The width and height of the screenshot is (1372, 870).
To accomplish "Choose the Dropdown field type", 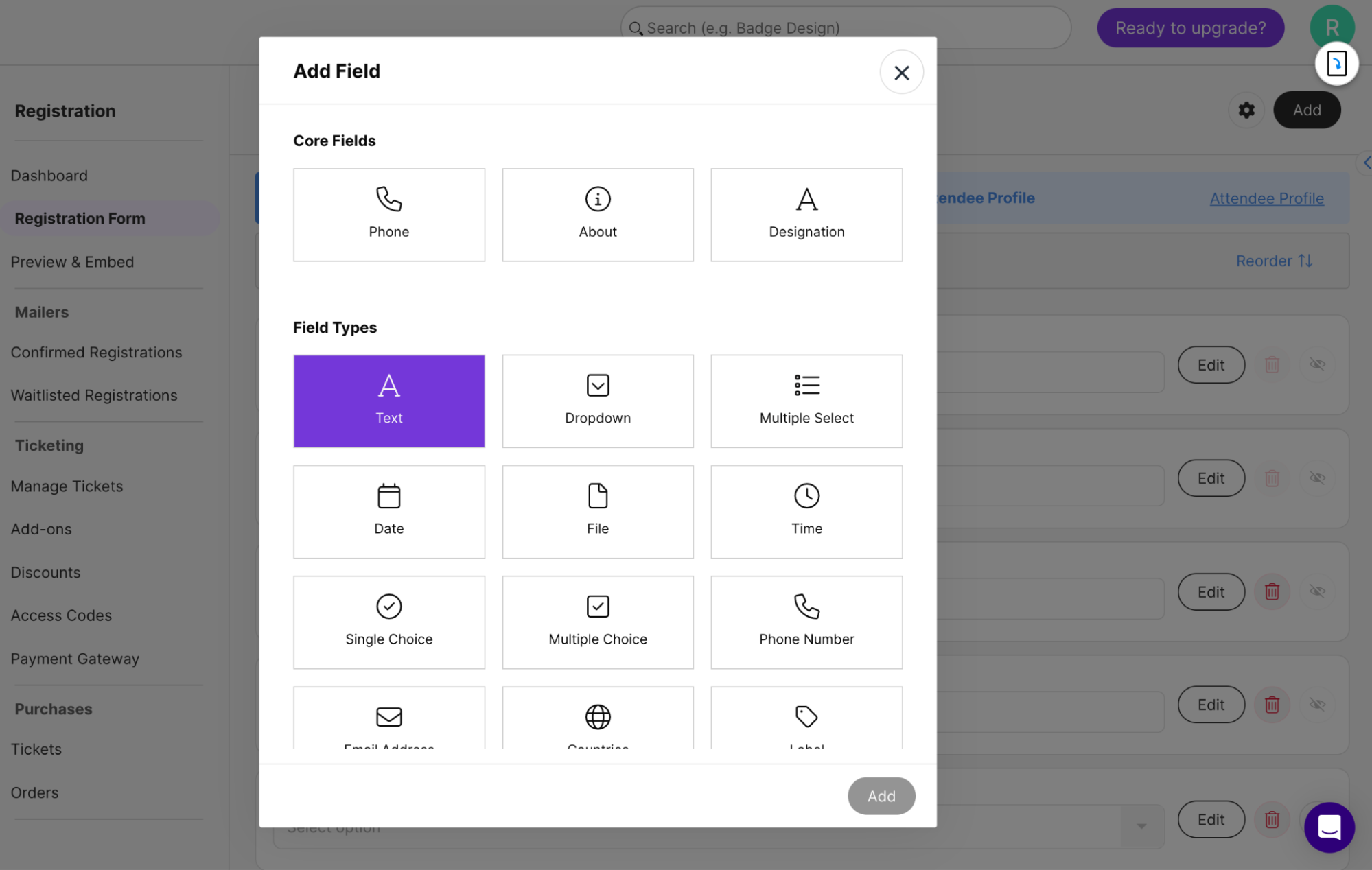I will click(598, 401).
